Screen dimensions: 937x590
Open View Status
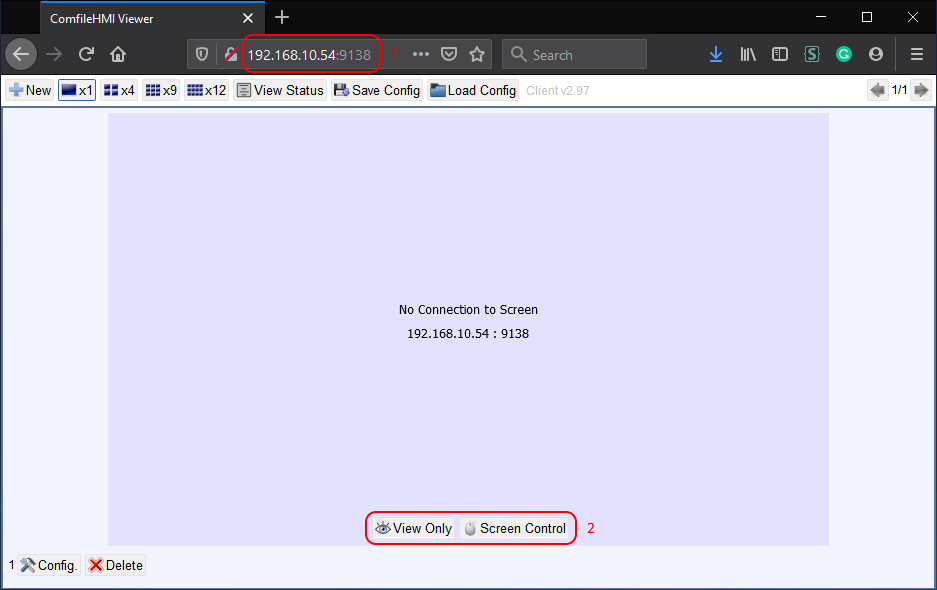pos(280,90)
